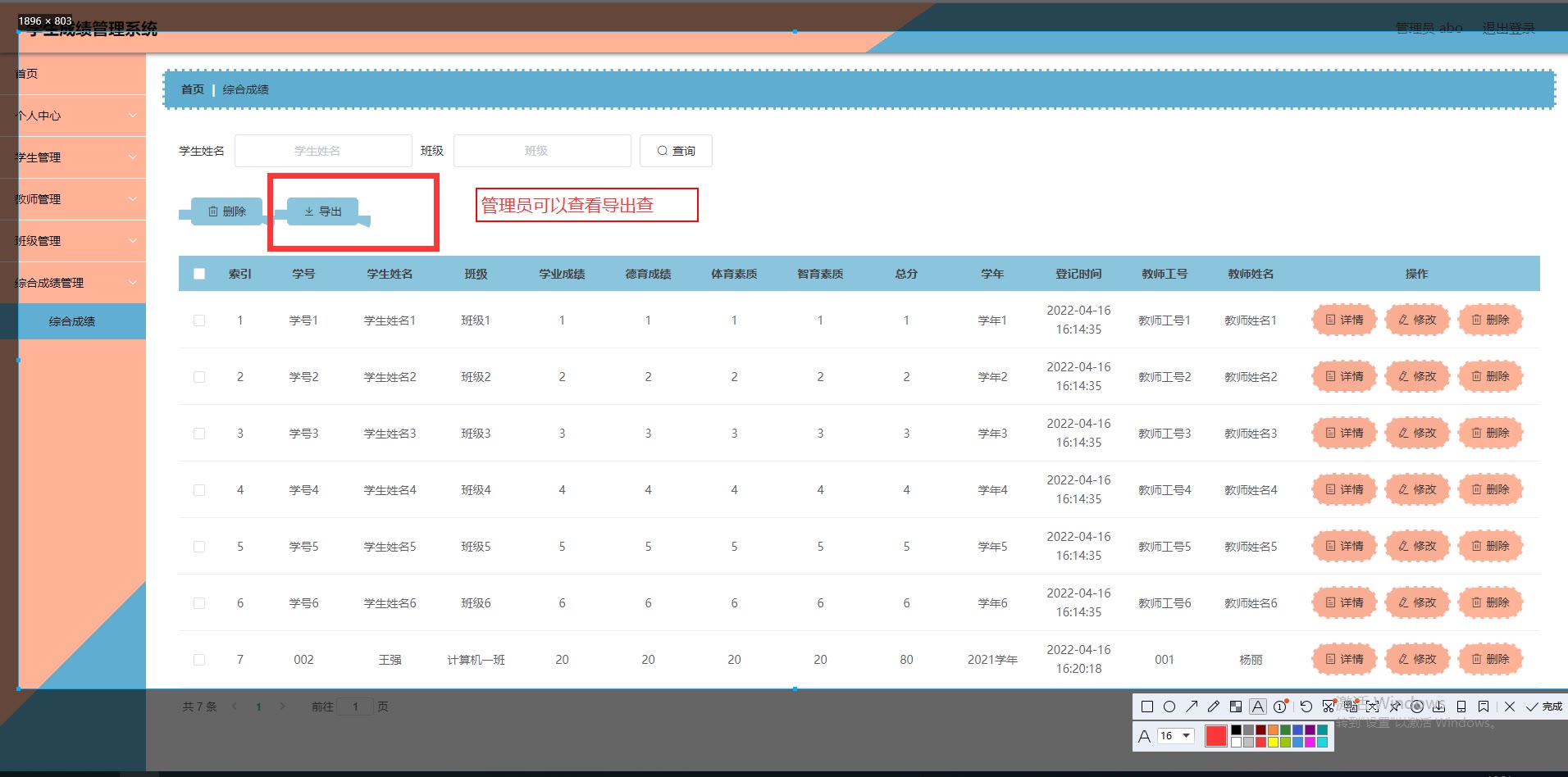Click the large current-color red swatch
The image size is (1568, 777).
coord(1216,736)
